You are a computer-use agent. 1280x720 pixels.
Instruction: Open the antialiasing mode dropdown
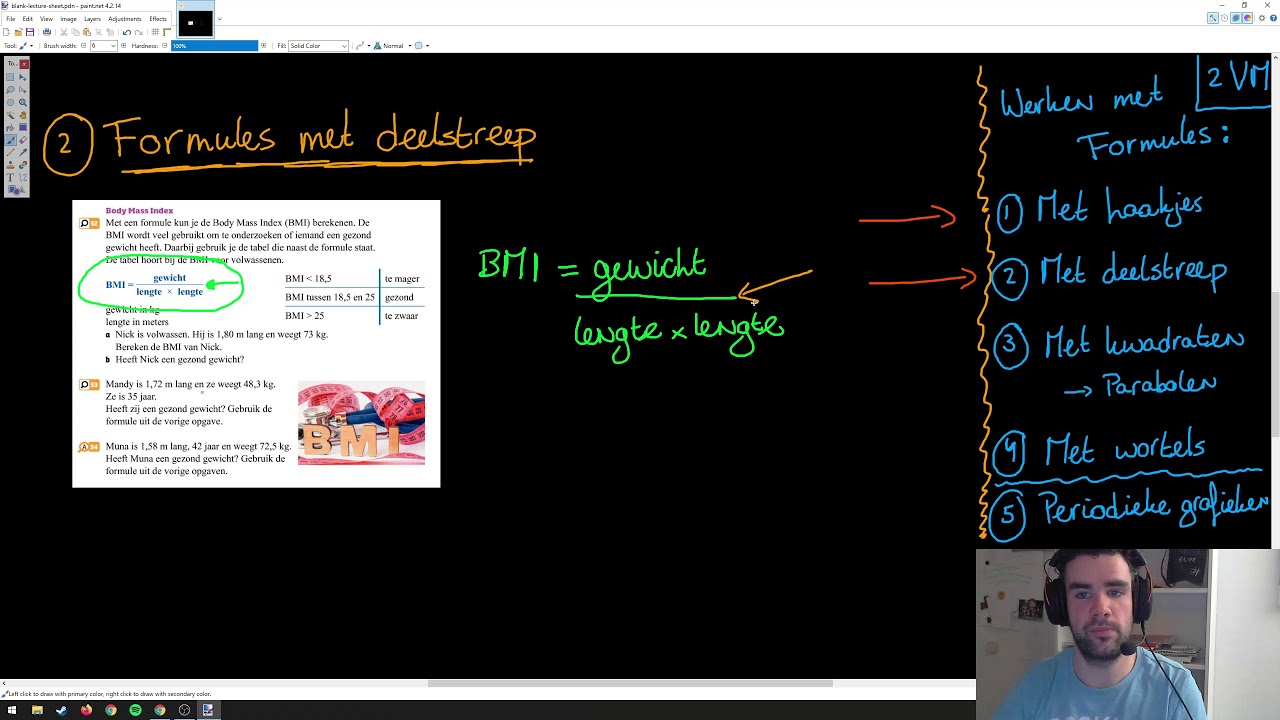pyautogui.click(x=362, y=46)
